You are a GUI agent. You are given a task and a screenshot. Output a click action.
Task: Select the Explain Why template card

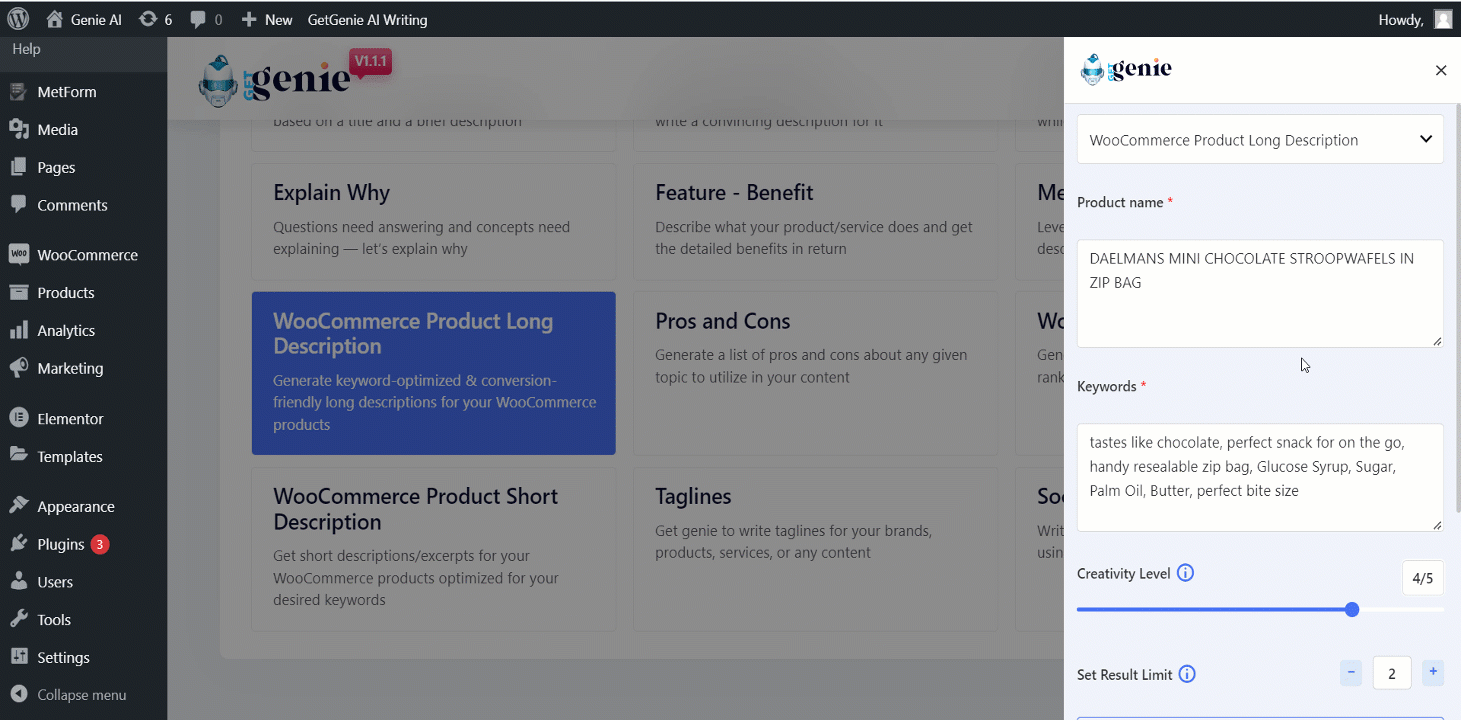[433, 221]
